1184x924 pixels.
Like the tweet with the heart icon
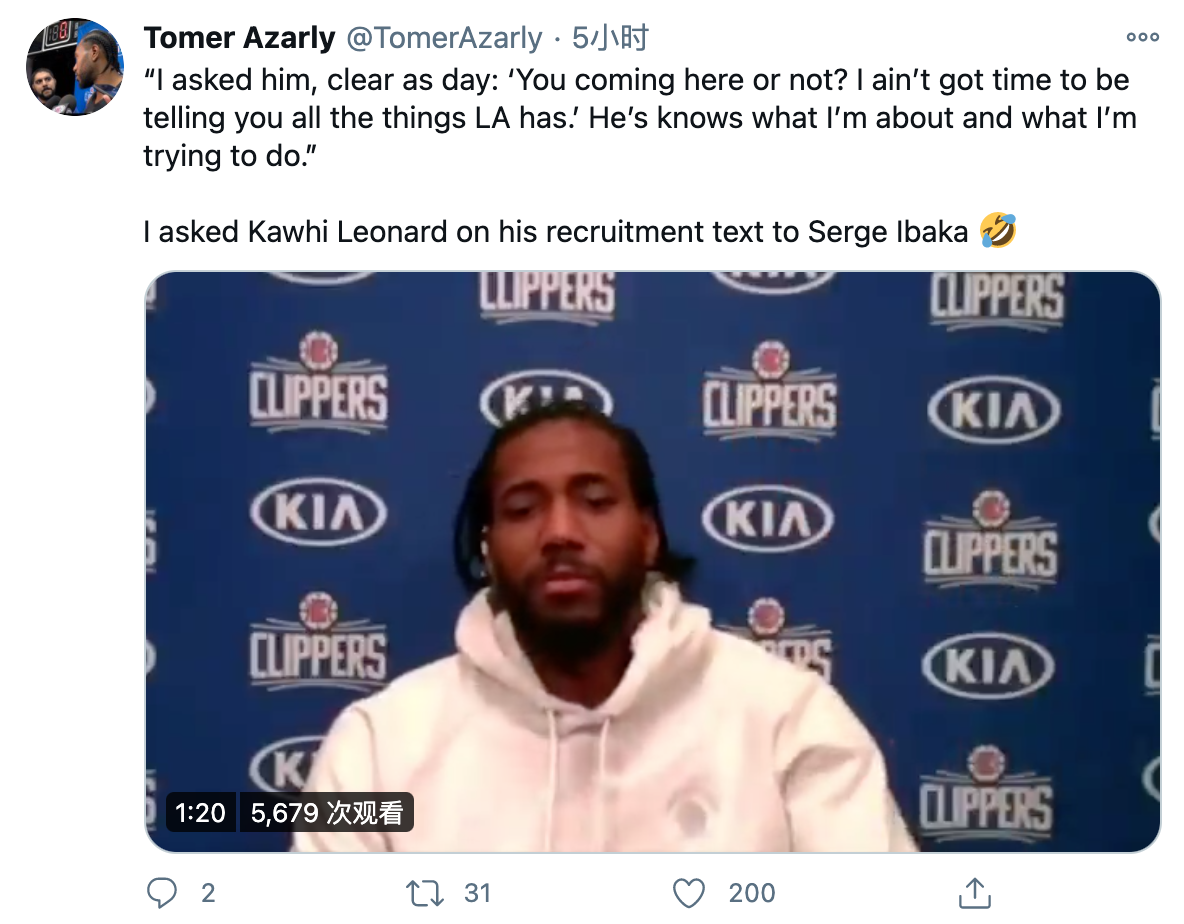coord(688,892)
